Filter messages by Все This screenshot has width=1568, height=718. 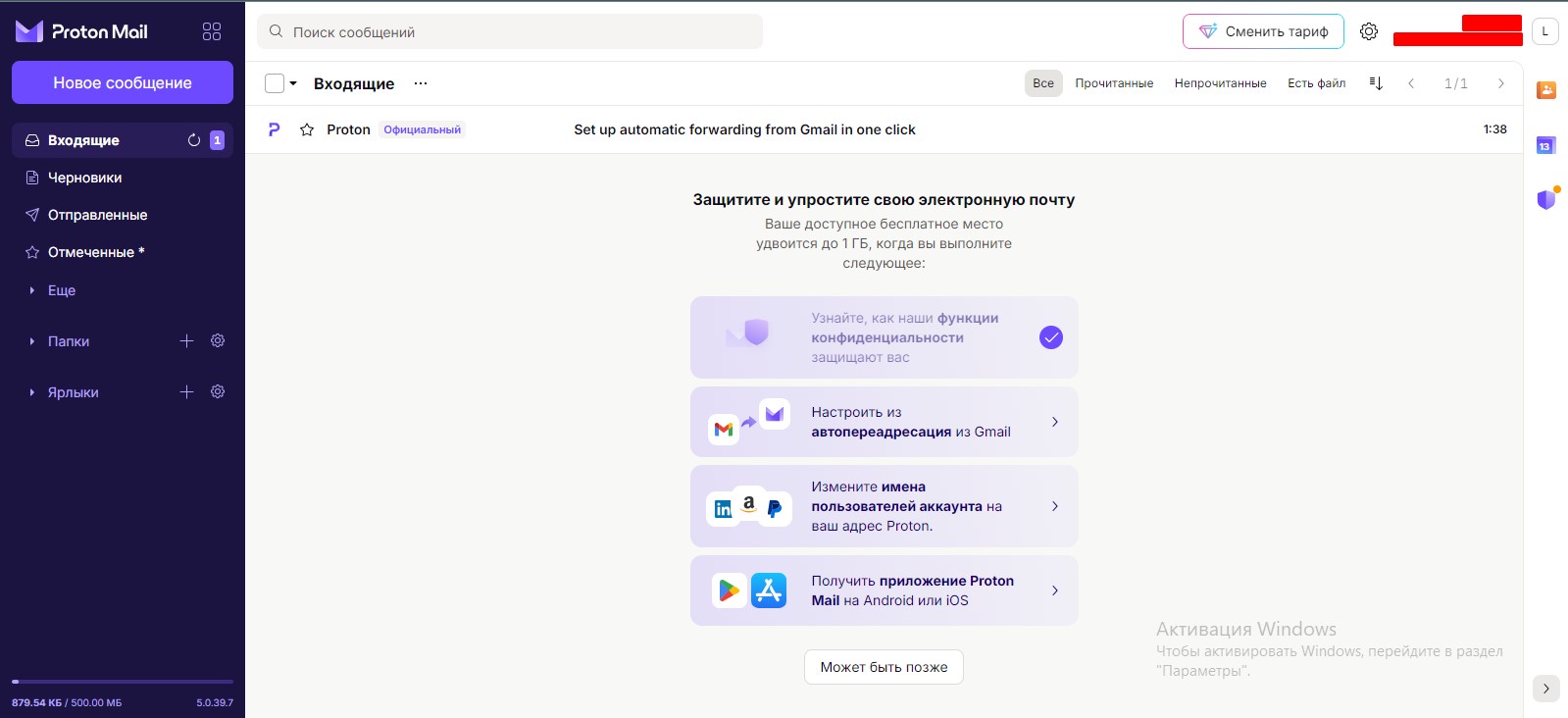pyautogui.click(x=1043, y=83)
